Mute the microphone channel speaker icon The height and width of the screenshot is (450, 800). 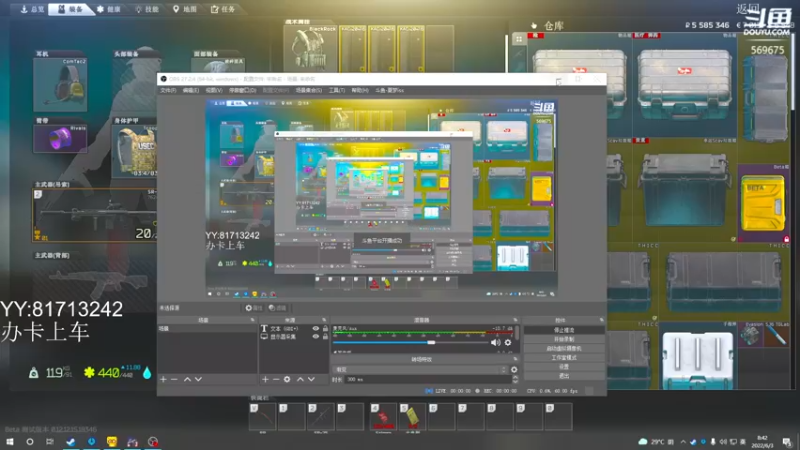tap(495, 343)
